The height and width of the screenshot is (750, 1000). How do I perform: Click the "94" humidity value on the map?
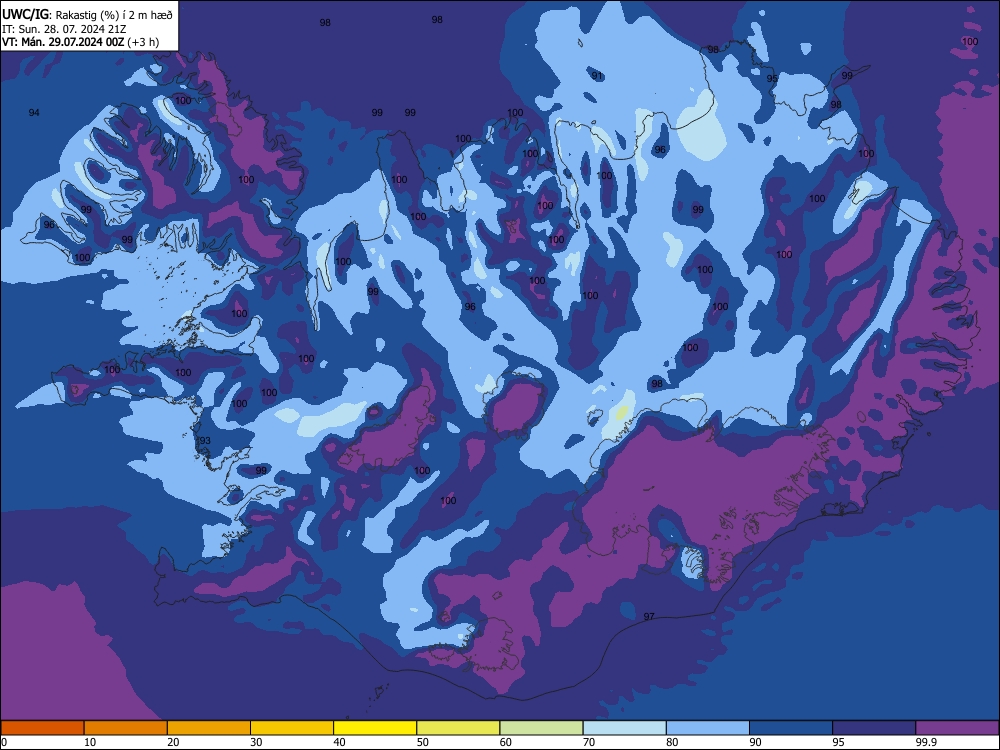(x=34, y=113)
